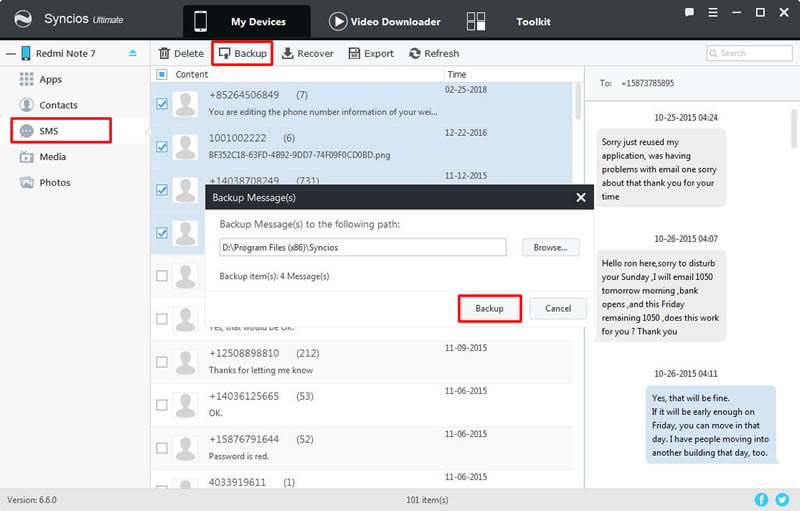Screen dimensions: 800x511
Task: Check the +12508898810 conversation checkbox
Action: [162, 362]
